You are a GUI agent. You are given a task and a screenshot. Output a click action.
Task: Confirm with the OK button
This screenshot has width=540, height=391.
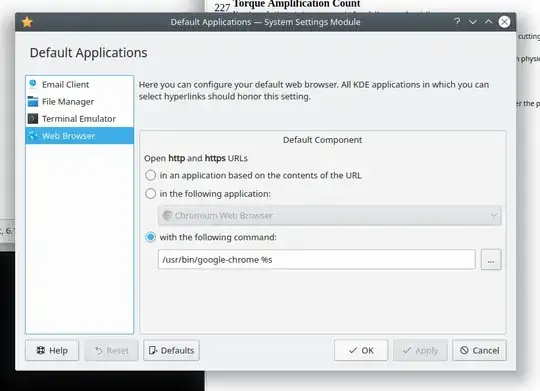361,350
